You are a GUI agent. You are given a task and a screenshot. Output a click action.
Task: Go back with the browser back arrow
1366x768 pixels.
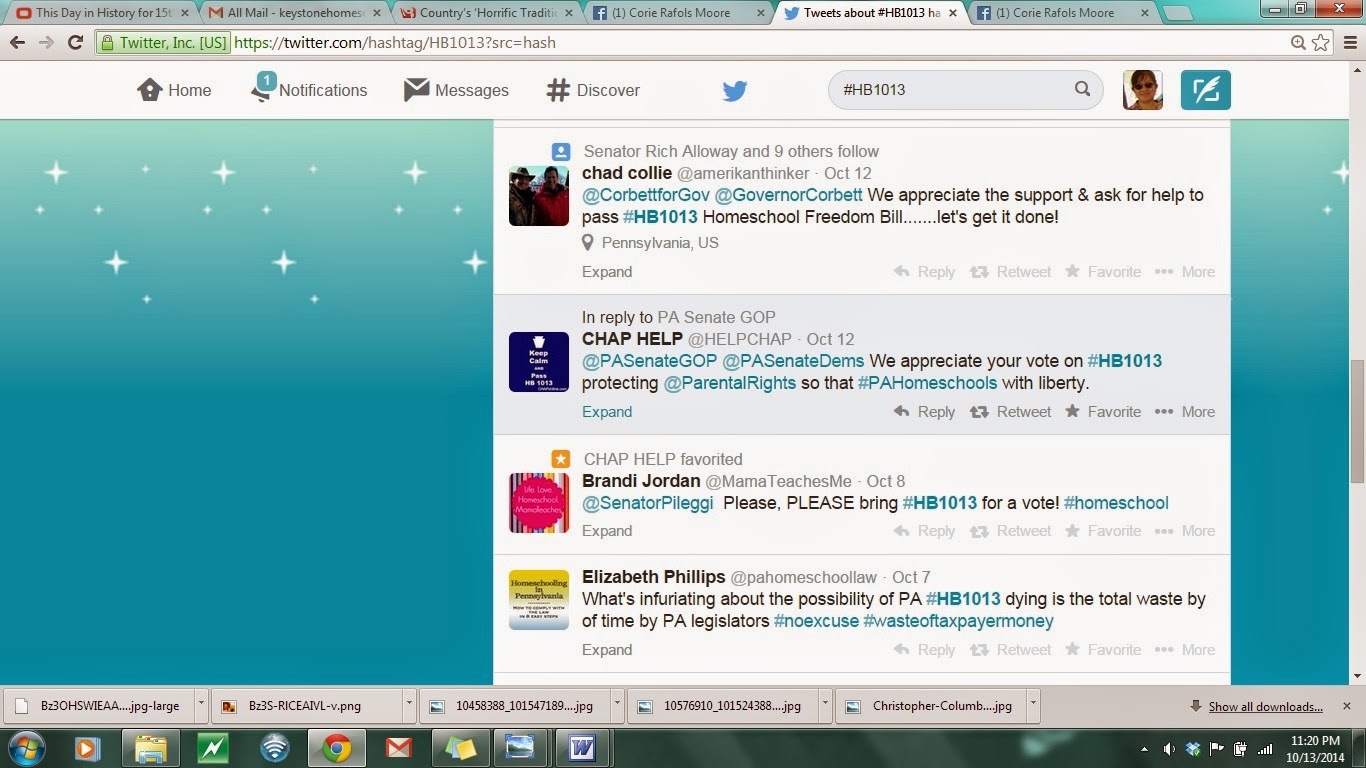(17, 43)
